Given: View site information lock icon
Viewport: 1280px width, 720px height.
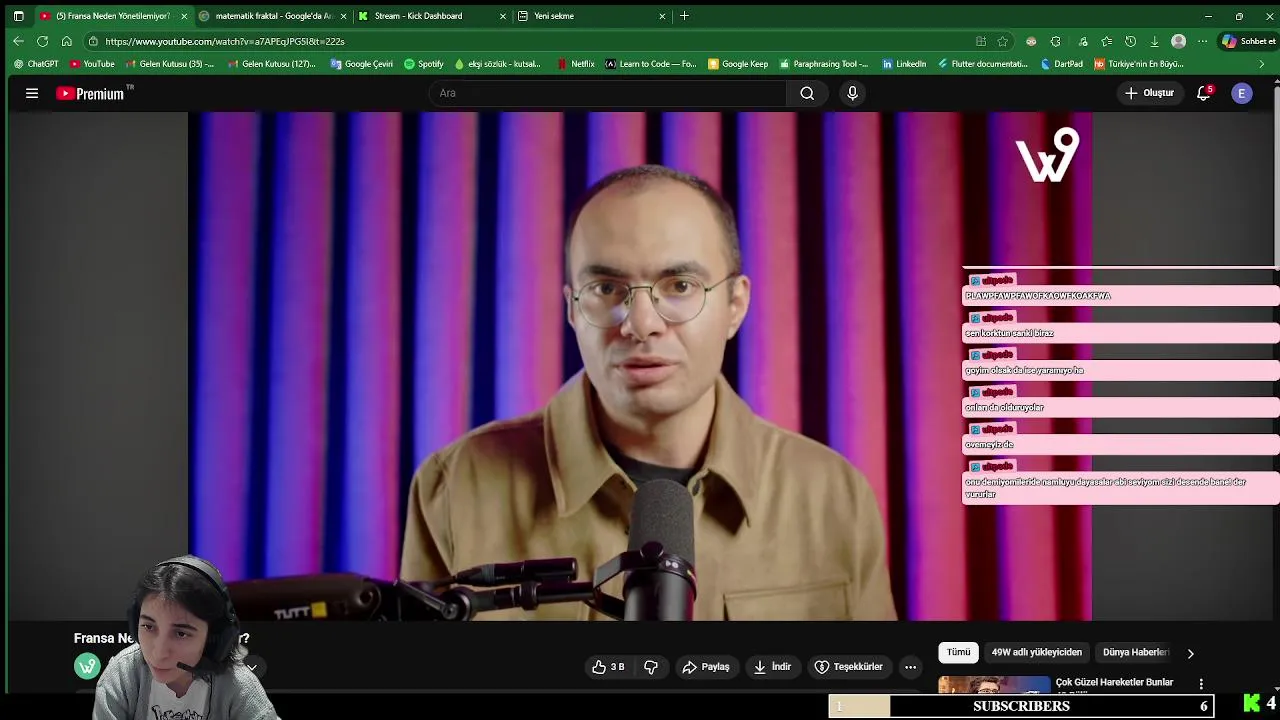Looking at the screenshot, I should 93,41.
